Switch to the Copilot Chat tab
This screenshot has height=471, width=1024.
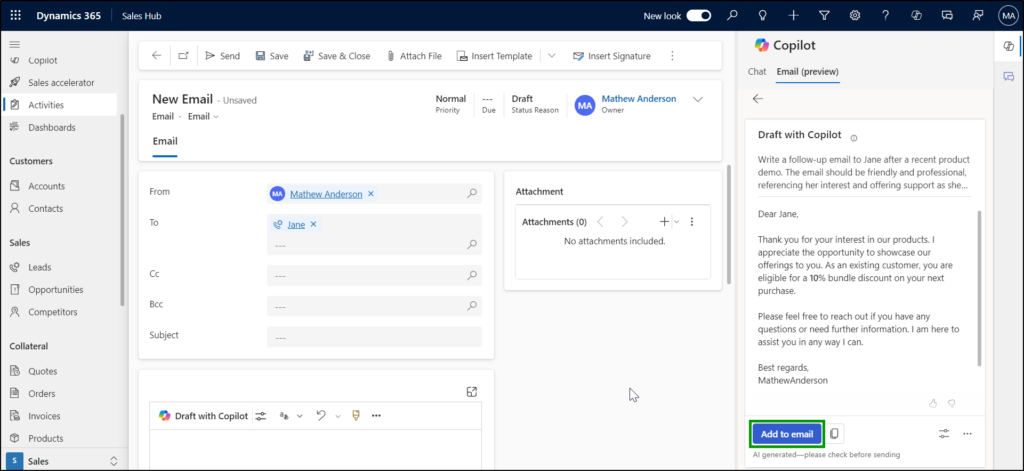[757, 71]
